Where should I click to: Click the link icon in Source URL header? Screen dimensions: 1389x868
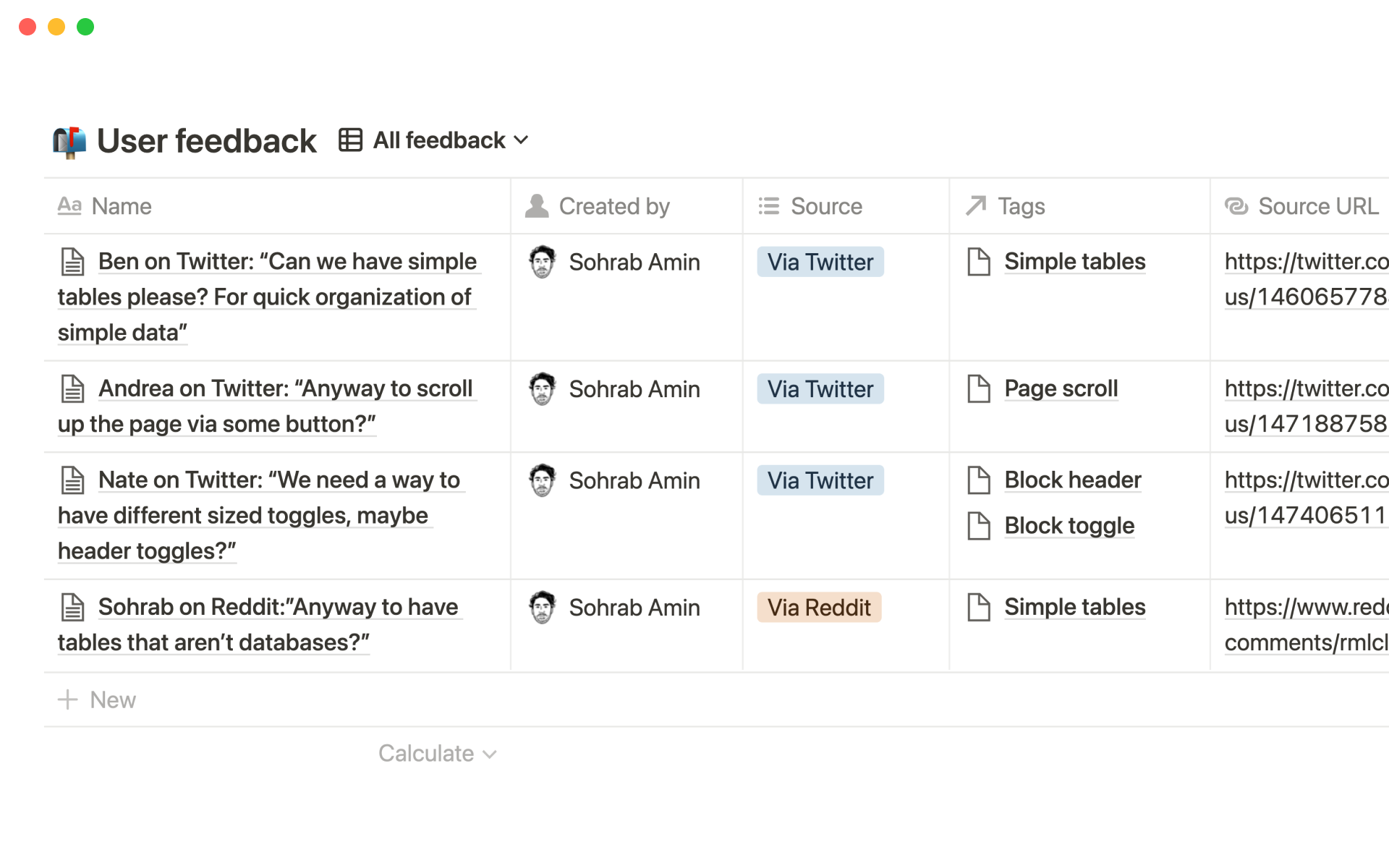pos(1236,206)
